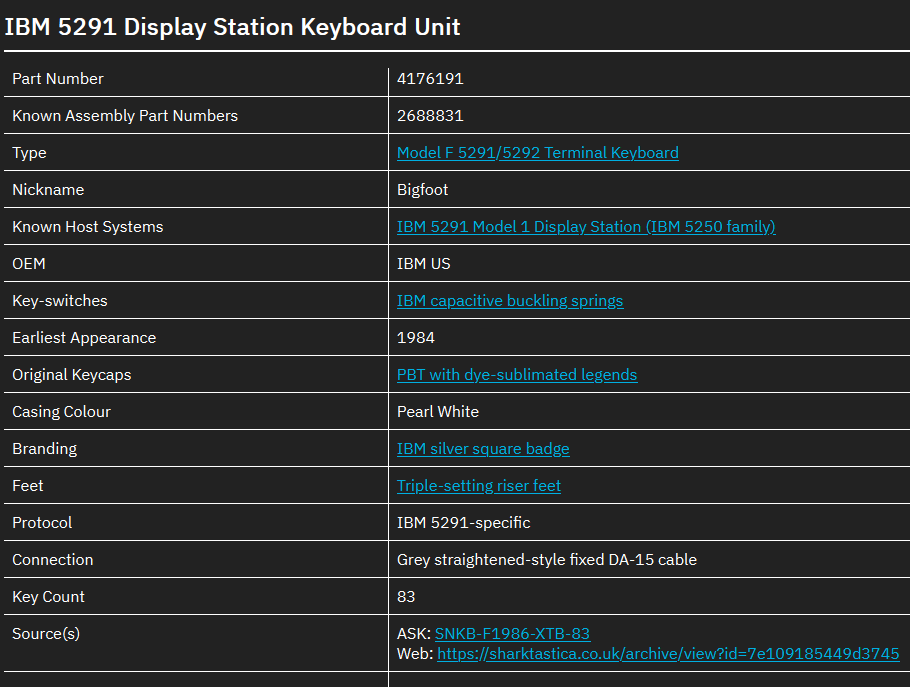The height and width of the screenshot is (687, 910).
Task: Open the sharktastica.co.uk archive web link
Action: [668, 653]
